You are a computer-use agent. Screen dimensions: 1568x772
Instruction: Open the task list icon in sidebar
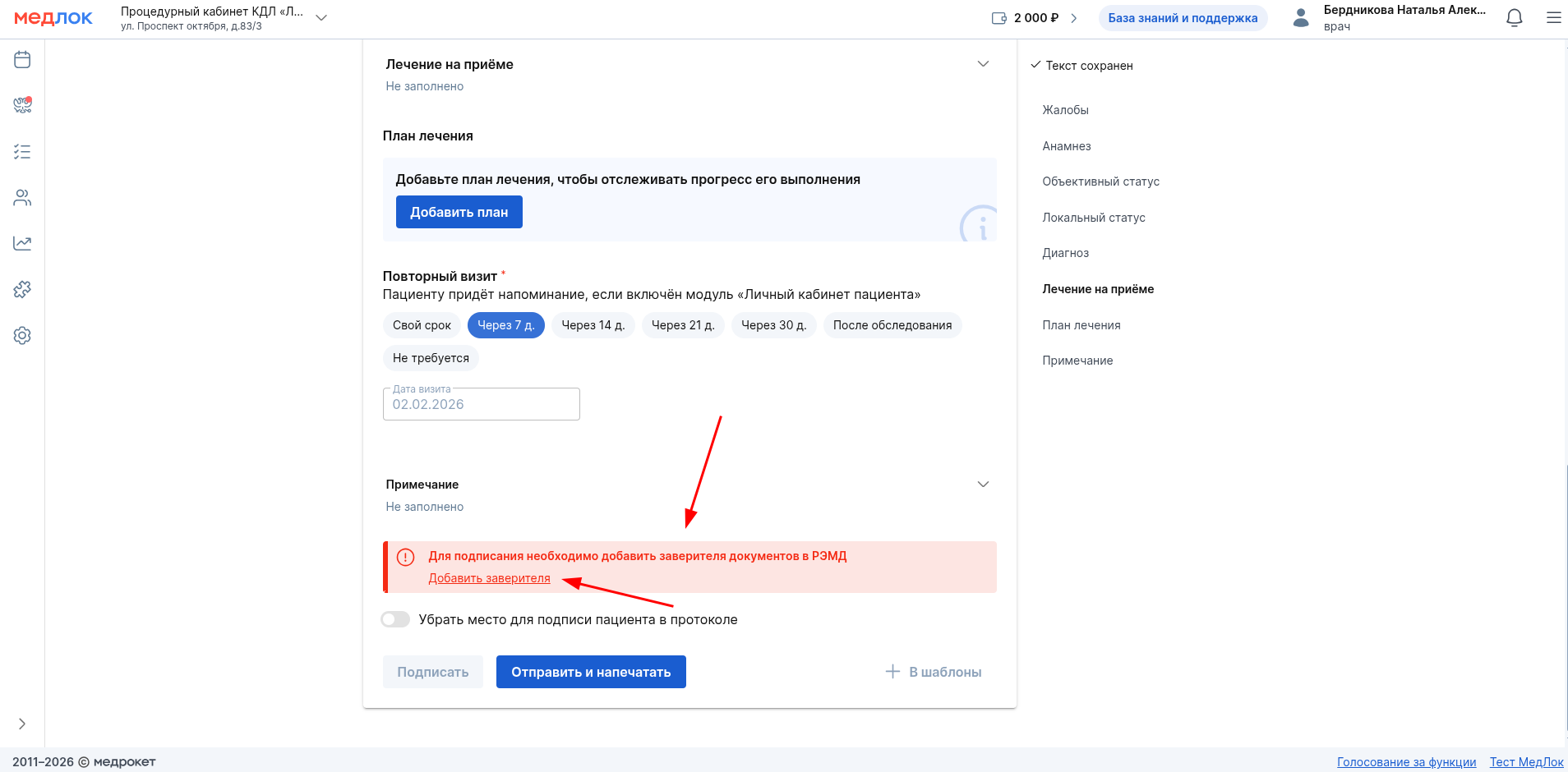(22, 152)
